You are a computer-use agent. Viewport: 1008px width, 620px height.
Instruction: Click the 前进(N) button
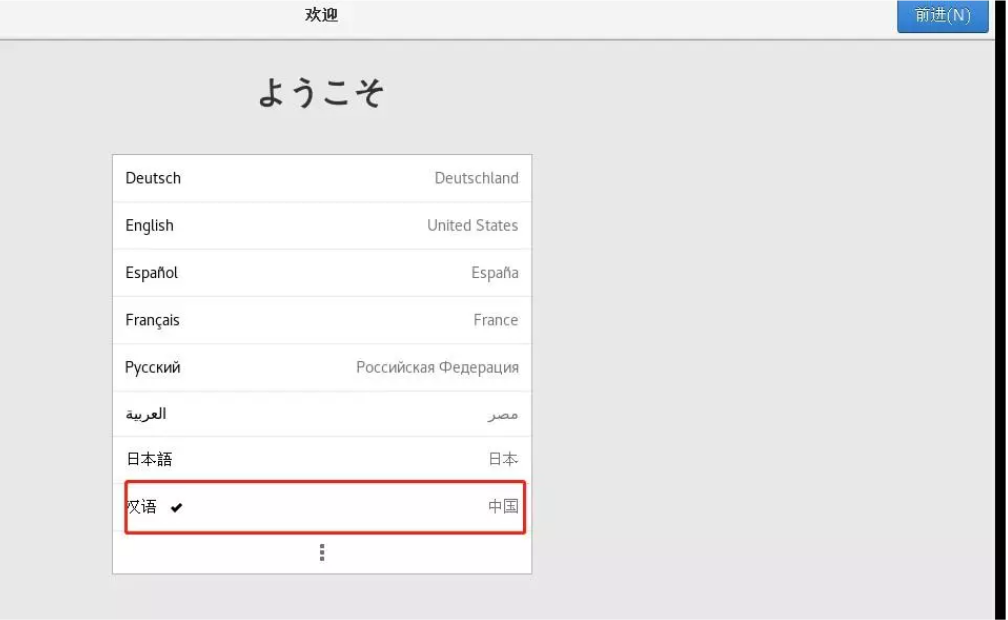tap(942, 16)
